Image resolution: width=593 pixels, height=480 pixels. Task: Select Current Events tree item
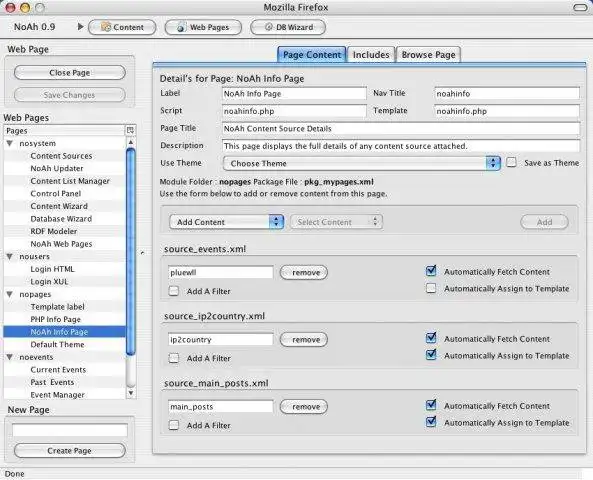click(x=58, y=370)
